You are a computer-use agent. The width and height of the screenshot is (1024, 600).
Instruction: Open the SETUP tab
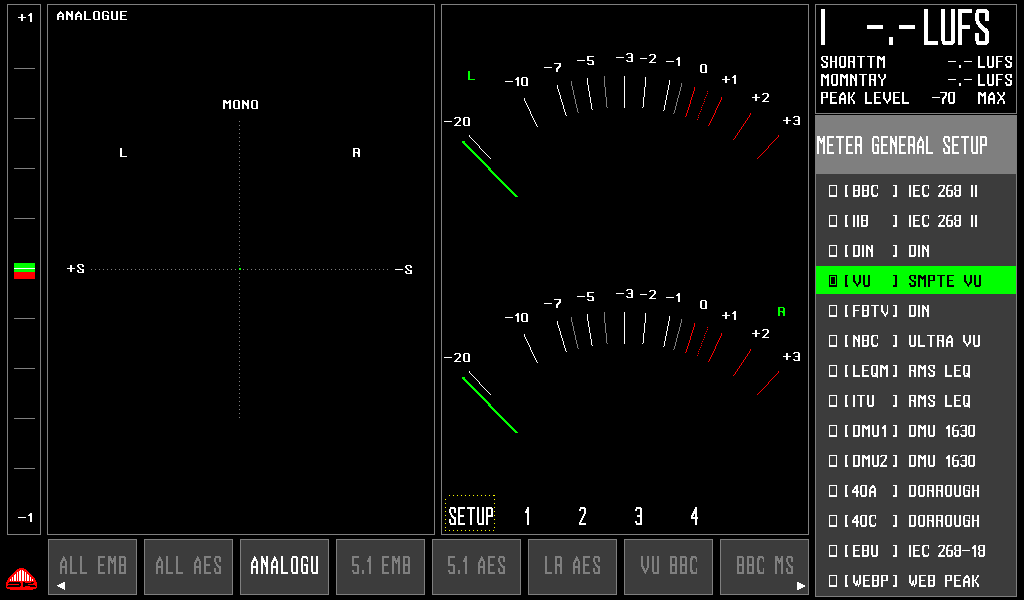470,516
